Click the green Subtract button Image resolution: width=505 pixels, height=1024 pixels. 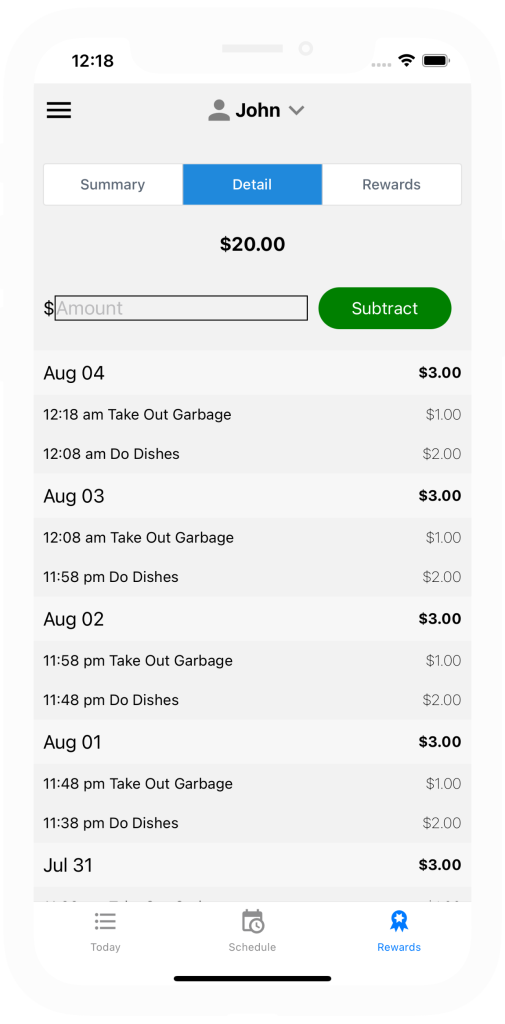[385, 308]
